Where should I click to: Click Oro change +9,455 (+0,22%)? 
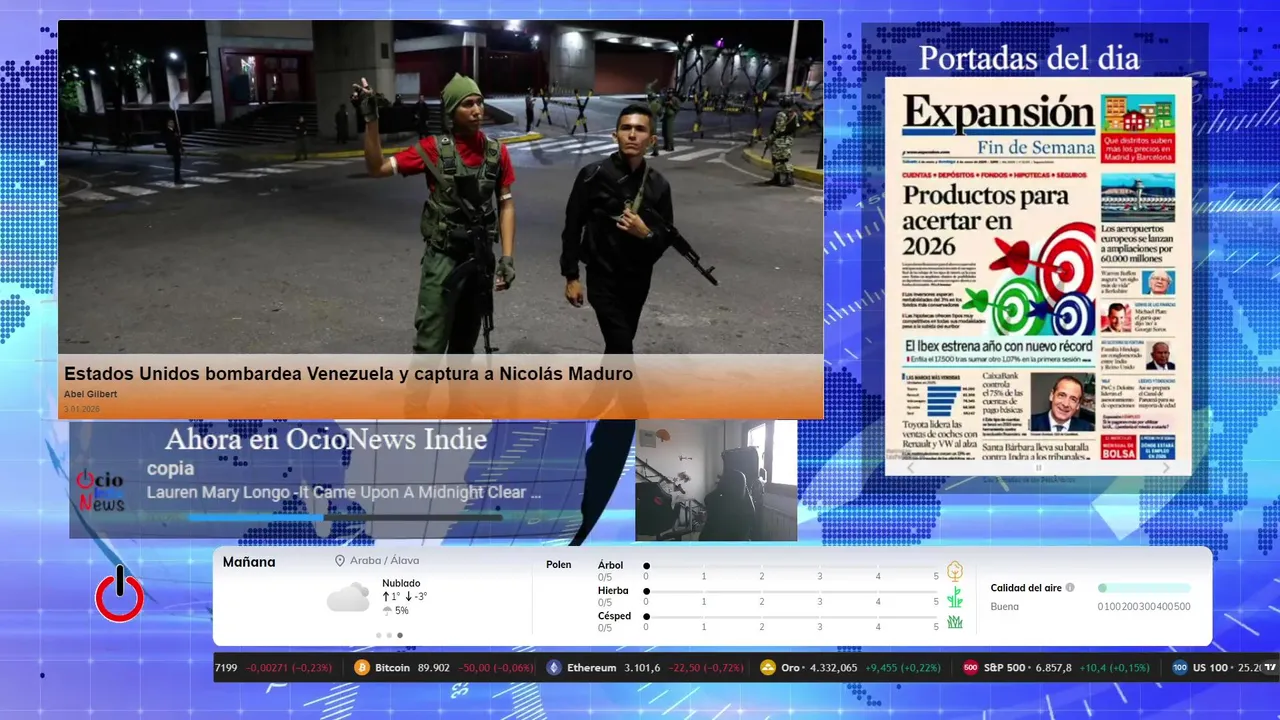click(903, 668)
